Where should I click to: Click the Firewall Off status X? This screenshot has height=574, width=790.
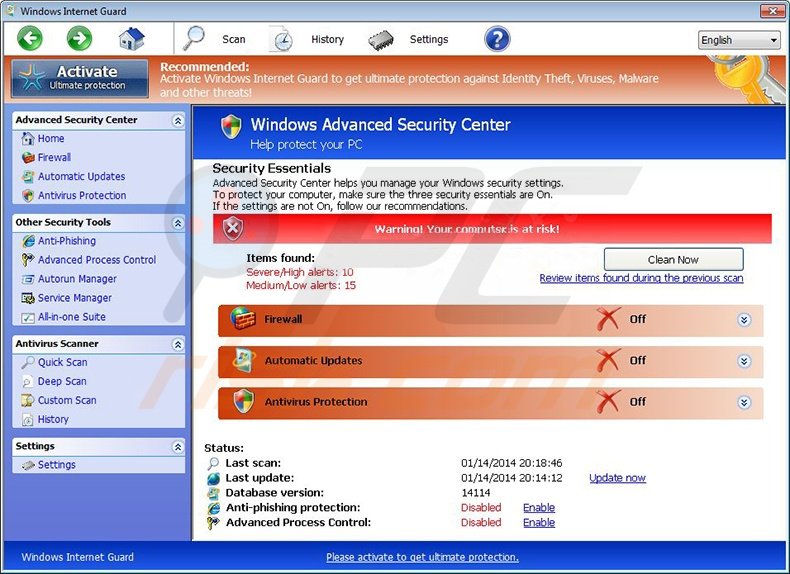pyautogui.click(x=608, y=319)
